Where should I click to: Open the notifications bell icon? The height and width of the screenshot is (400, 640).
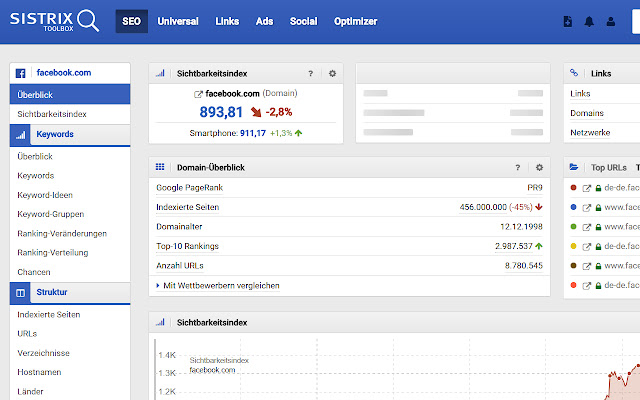tap(589, 21)
